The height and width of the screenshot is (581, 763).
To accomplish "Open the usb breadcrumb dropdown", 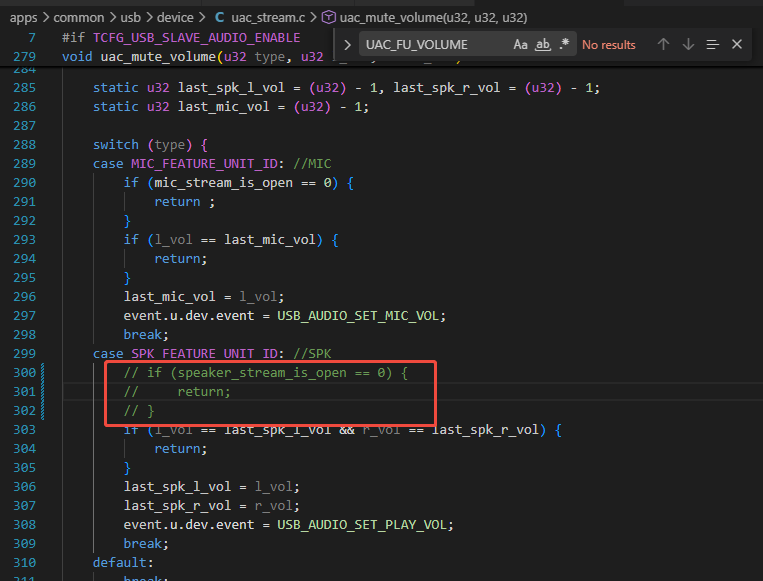I will pos(130,18).
